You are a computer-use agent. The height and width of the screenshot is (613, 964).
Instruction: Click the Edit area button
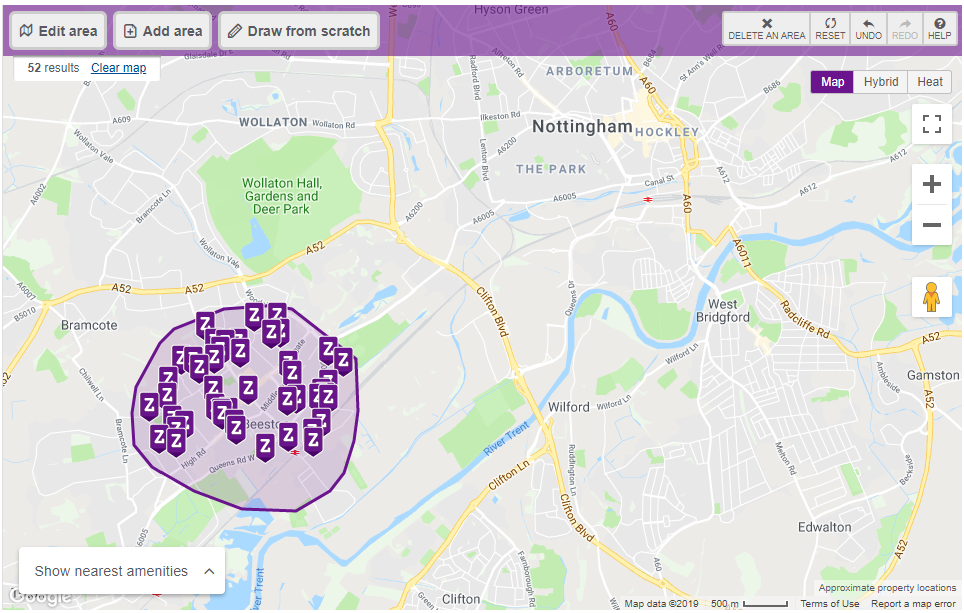58,31
